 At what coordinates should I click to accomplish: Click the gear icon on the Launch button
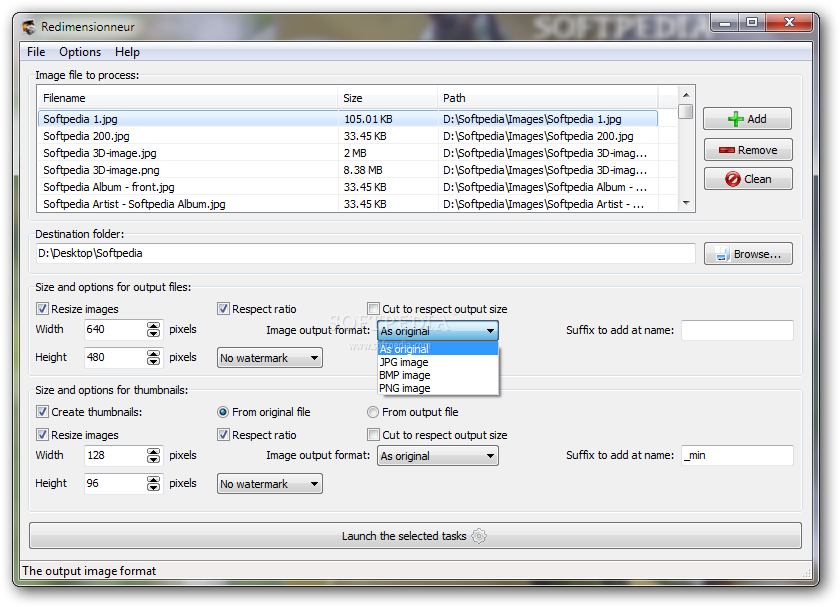[x=479, y=536]
